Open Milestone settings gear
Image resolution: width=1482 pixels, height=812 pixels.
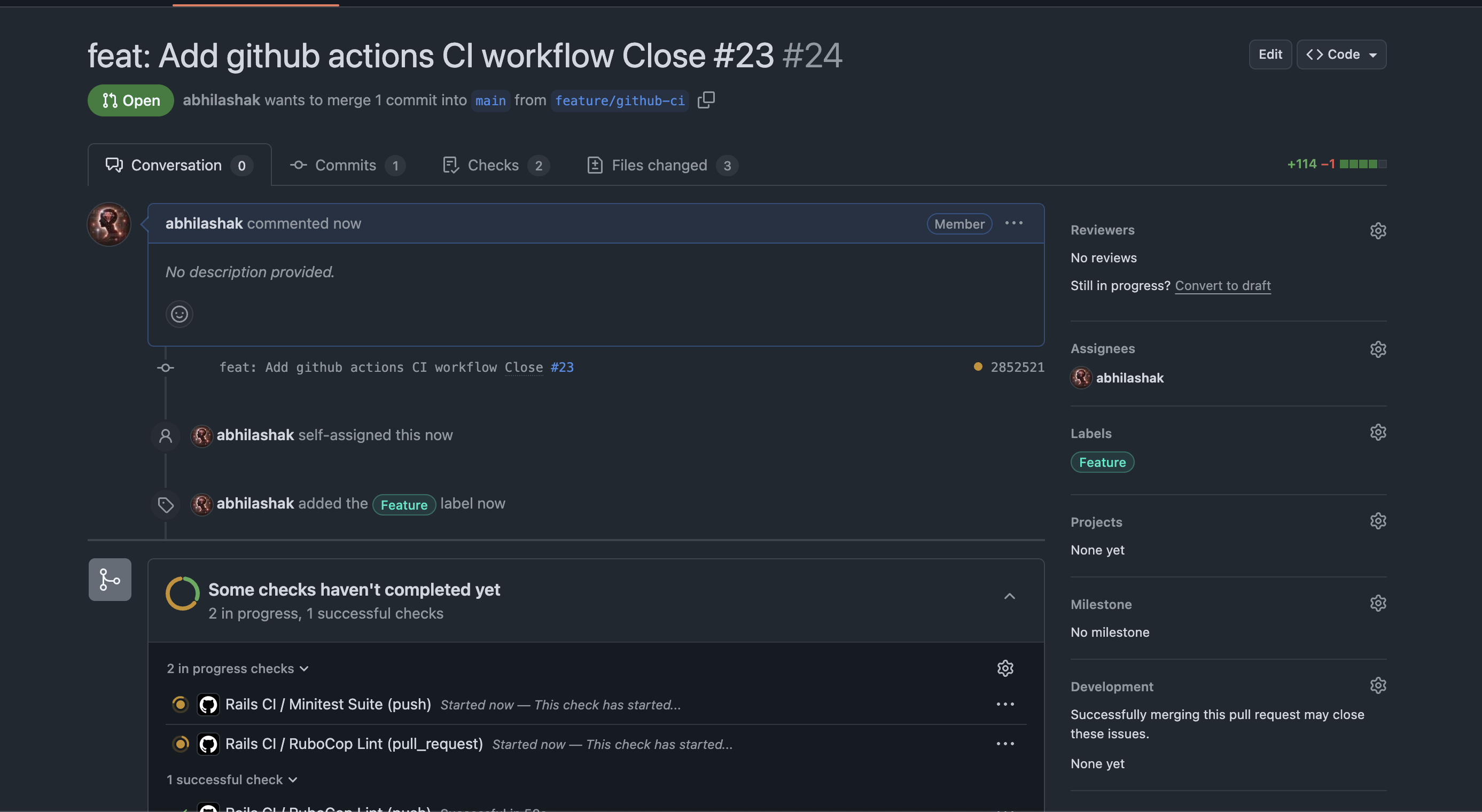click(x=1377, y=603)
